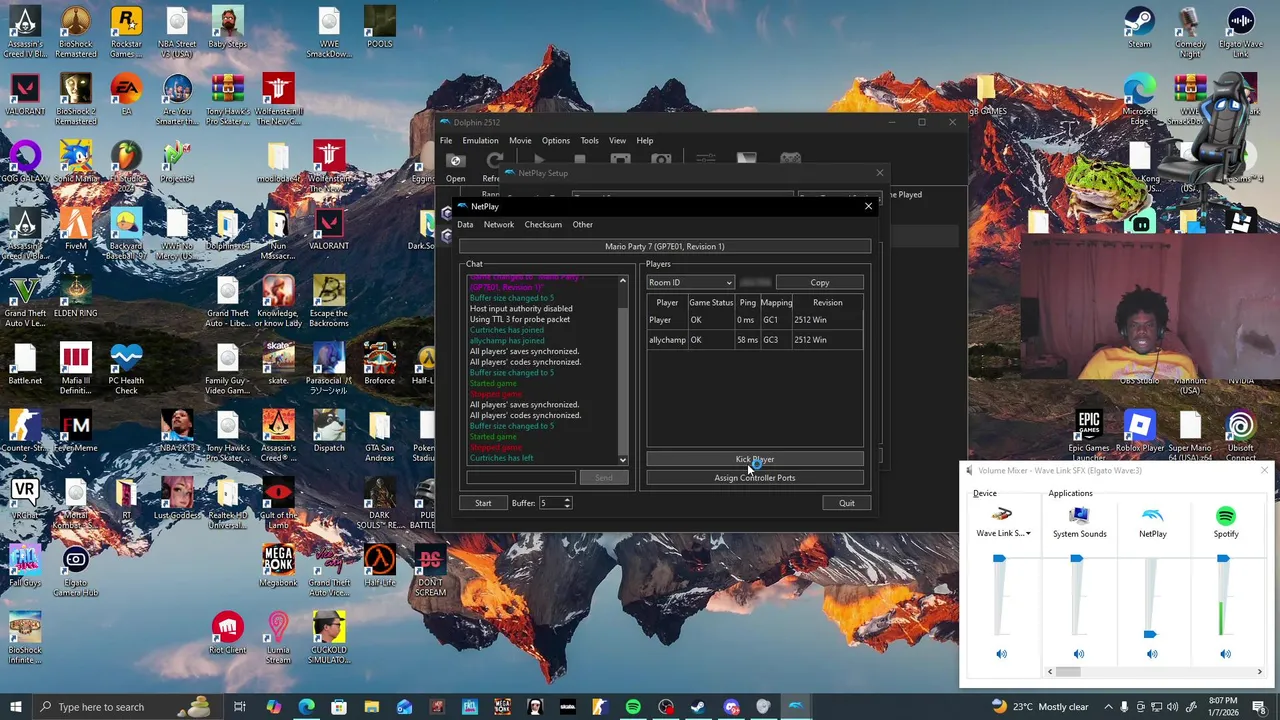Adjust the Wave Link device volume slider

[999, 560]
